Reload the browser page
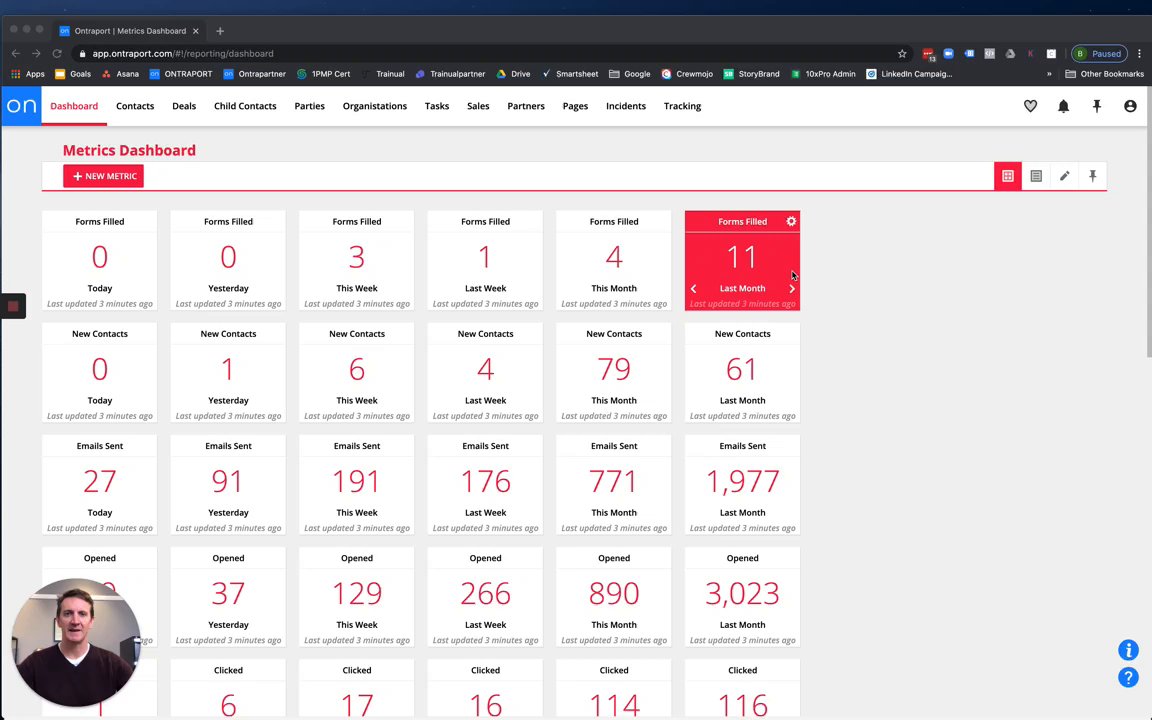Screen dimensions: 1152x720 57,54
